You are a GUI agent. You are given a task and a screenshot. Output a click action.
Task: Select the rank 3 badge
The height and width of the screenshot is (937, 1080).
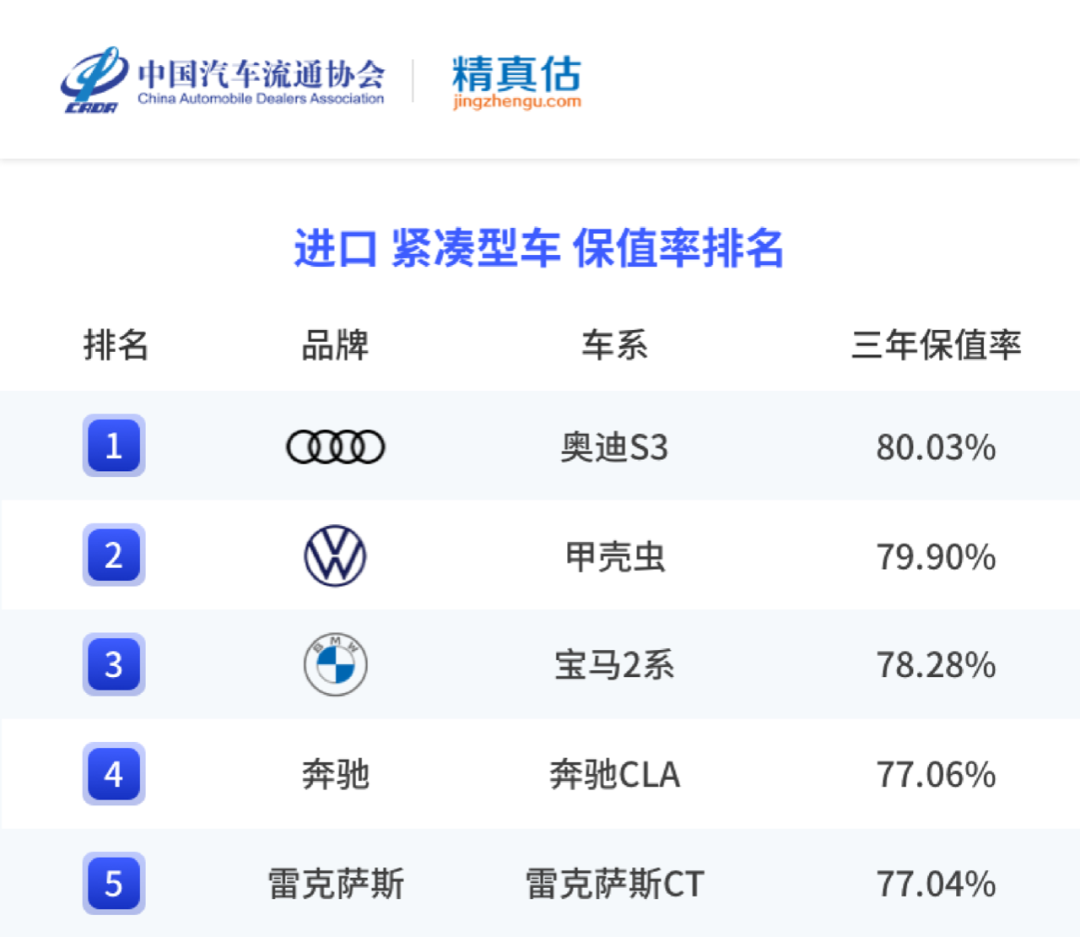pyautogui.click(x=114, y=664)
